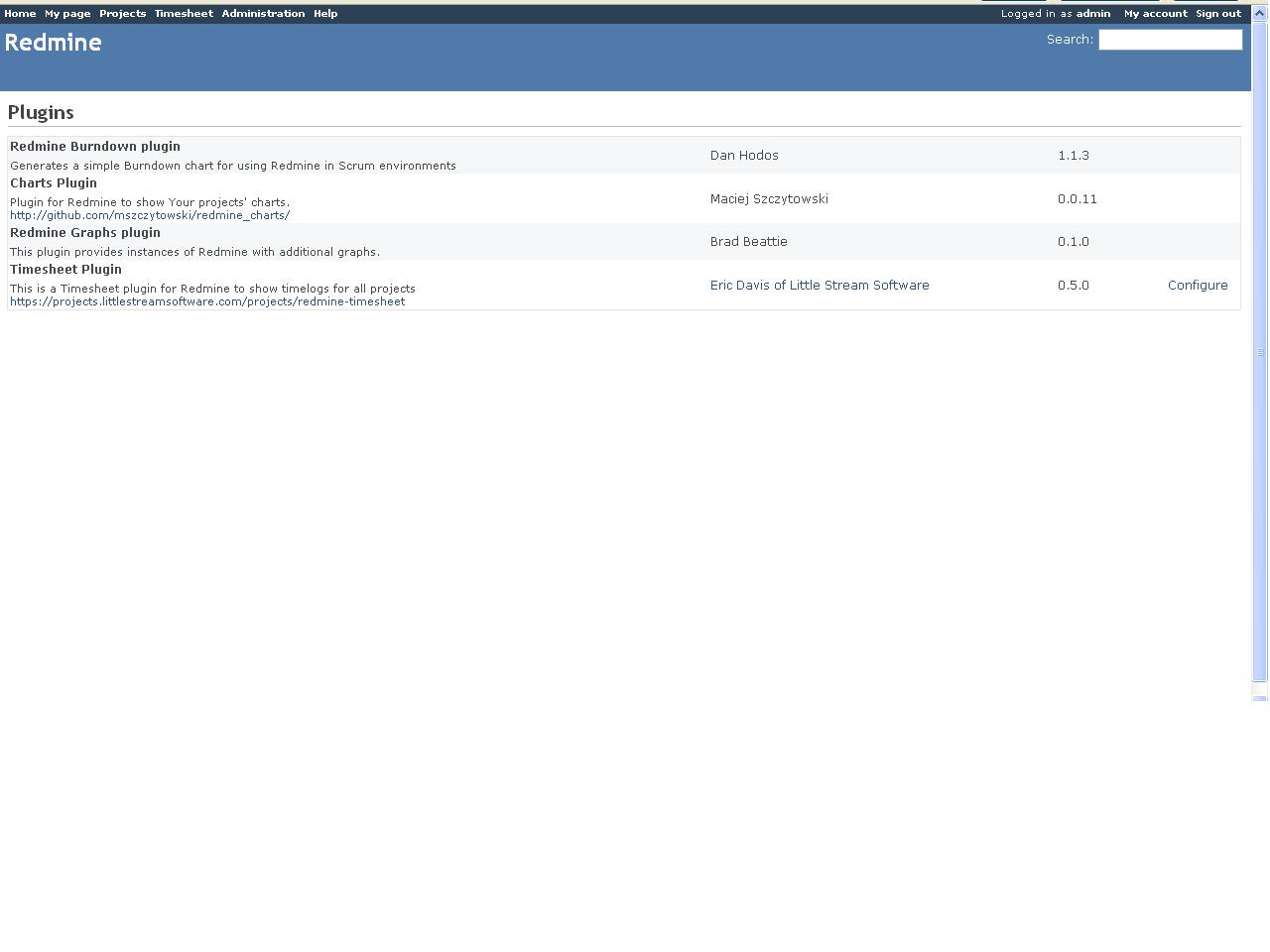Click the Burndown plugin description text

[x=233, y=166]
